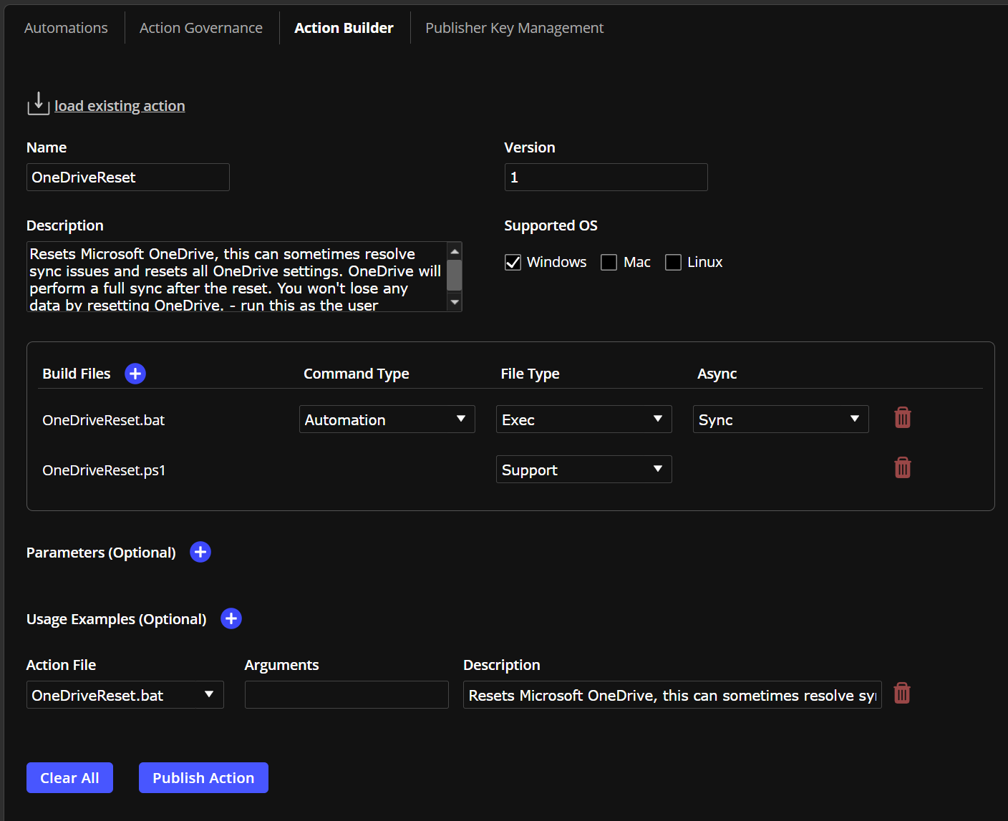Click the load existing action download icon
The width and height of the screenshot is (1008, 821).
38,104
